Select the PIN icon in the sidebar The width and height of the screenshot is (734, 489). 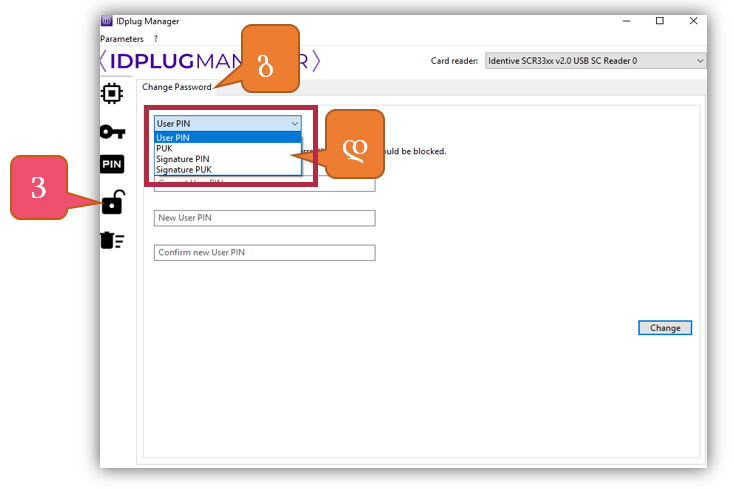[x=112, y=165]
